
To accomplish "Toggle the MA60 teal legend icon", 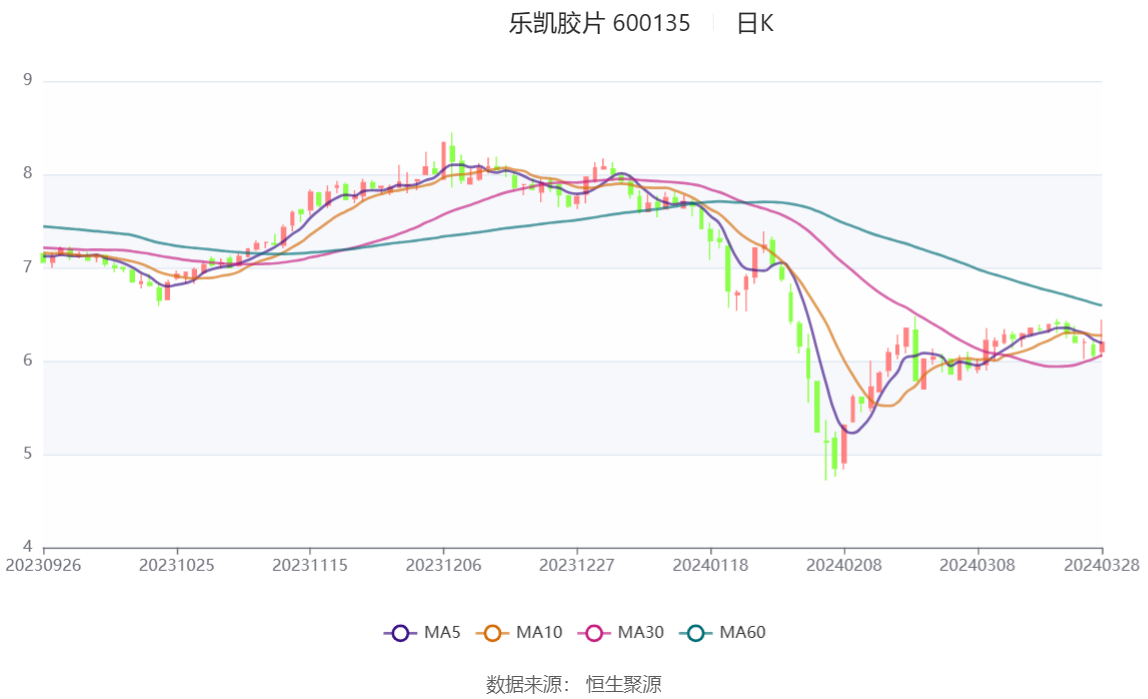I will pyautogui.click(x=696, y=633).
